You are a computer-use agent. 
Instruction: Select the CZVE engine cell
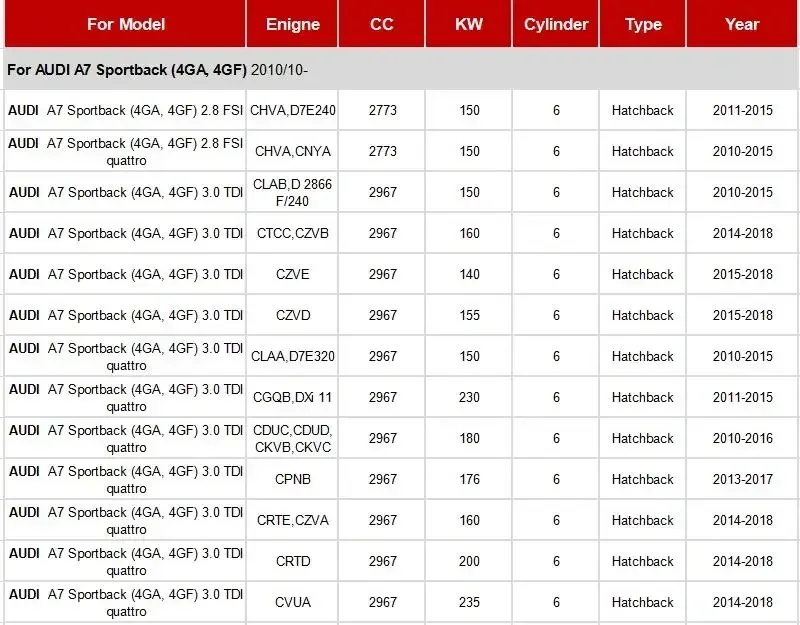click(292, 274)
